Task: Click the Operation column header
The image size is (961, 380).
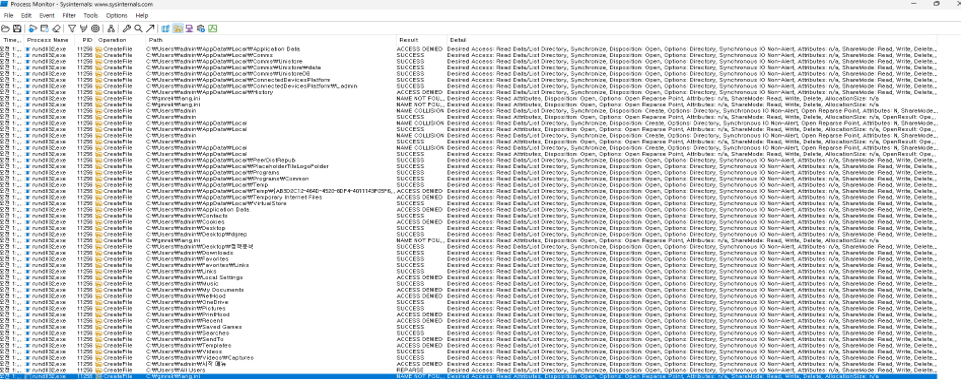Action: [120, 40]
